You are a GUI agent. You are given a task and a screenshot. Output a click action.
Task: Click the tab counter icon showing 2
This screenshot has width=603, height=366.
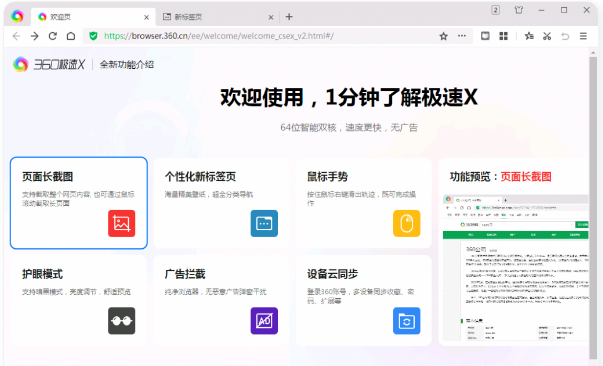click(x=496, y=10)
